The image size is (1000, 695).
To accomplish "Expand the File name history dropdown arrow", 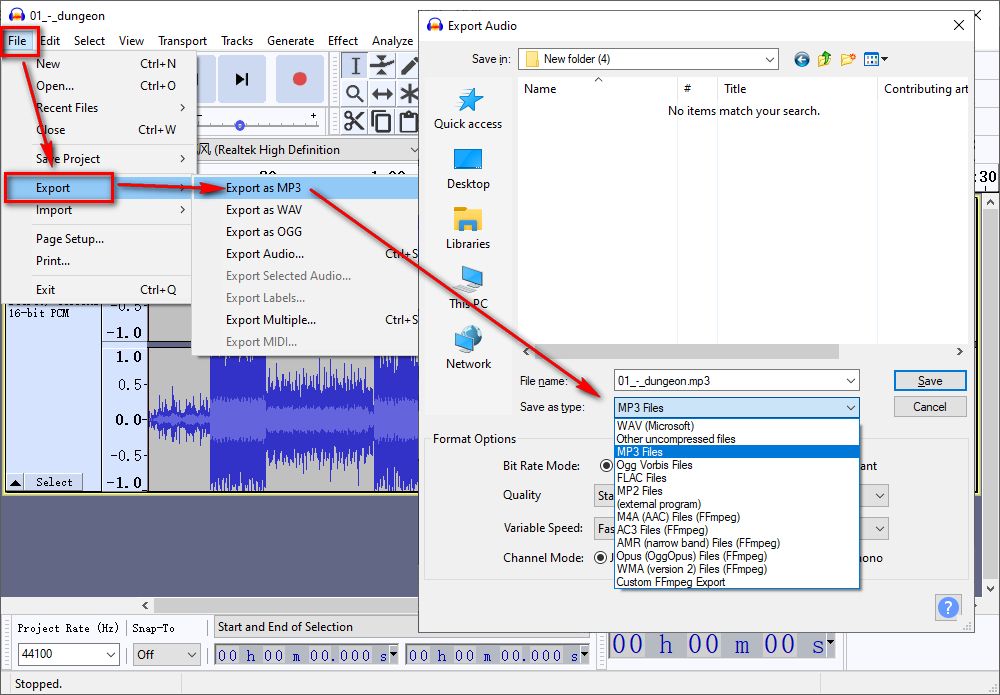I will 850,381.
